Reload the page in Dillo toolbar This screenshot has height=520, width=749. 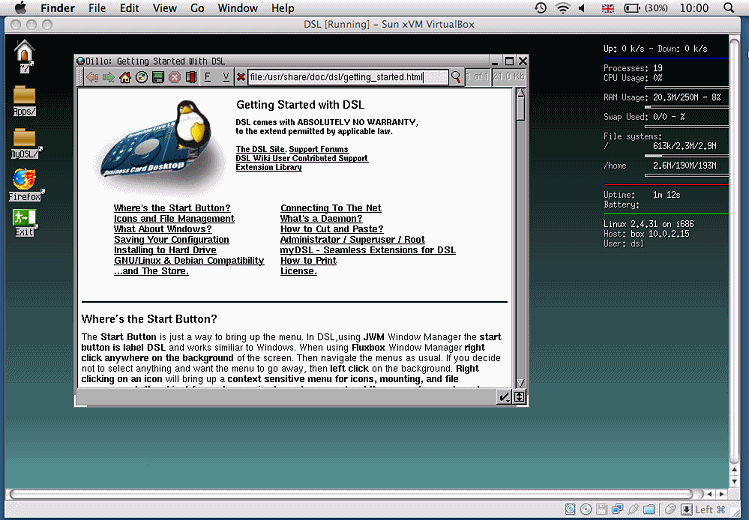(141, 77)
